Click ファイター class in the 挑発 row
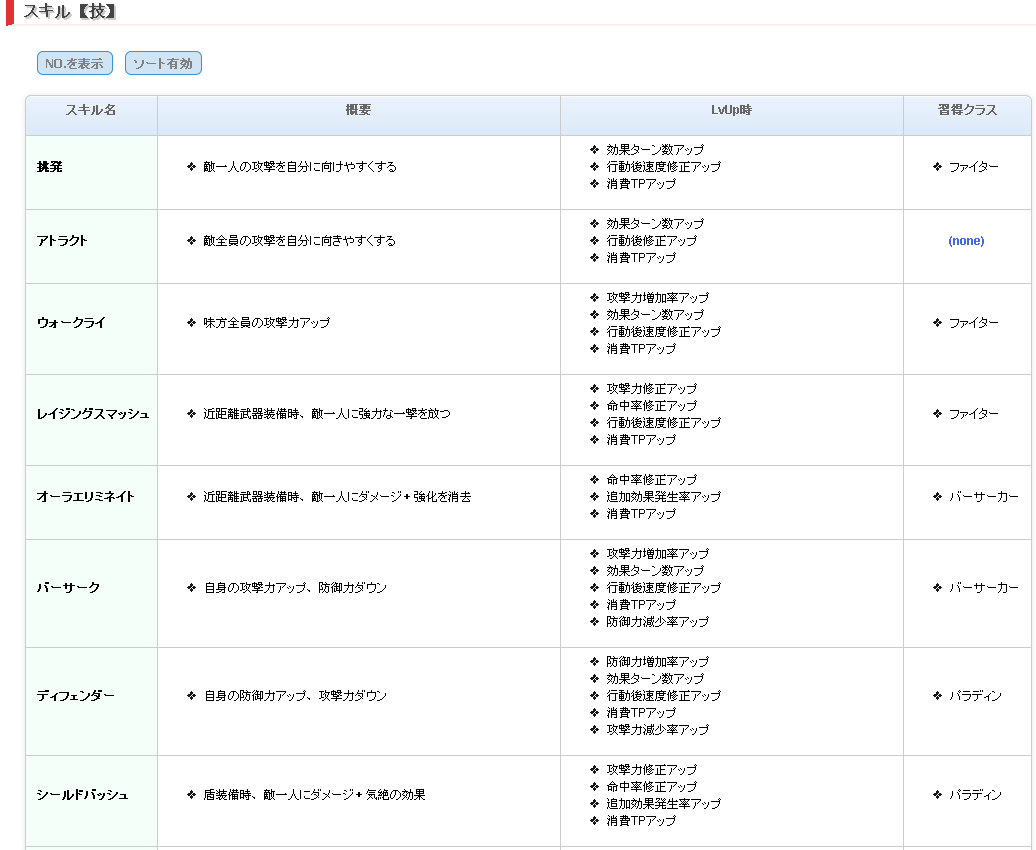The width and height of the screenshot is (1036, 850). pos(973,167)
